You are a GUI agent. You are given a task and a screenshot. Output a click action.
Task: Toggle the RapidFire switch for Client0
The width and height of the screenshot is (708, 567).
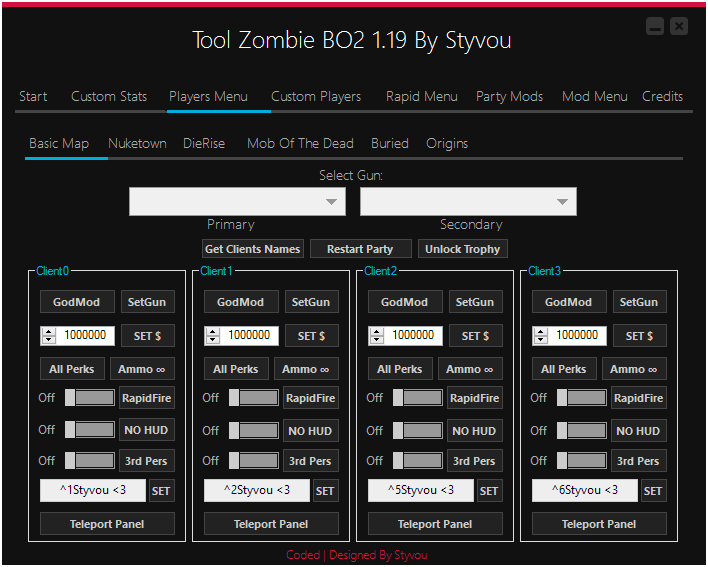pyautogui.click(x=90, y=398)
